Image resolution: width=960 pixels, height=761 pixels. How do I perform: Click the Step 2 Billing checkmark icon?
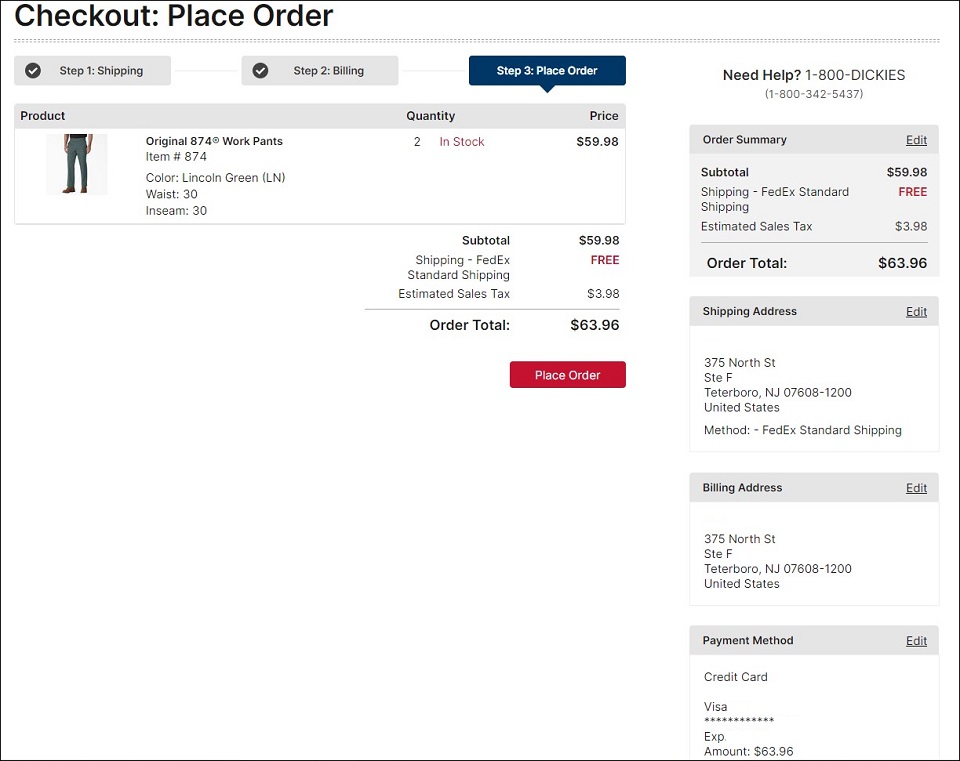click(260, 70)
